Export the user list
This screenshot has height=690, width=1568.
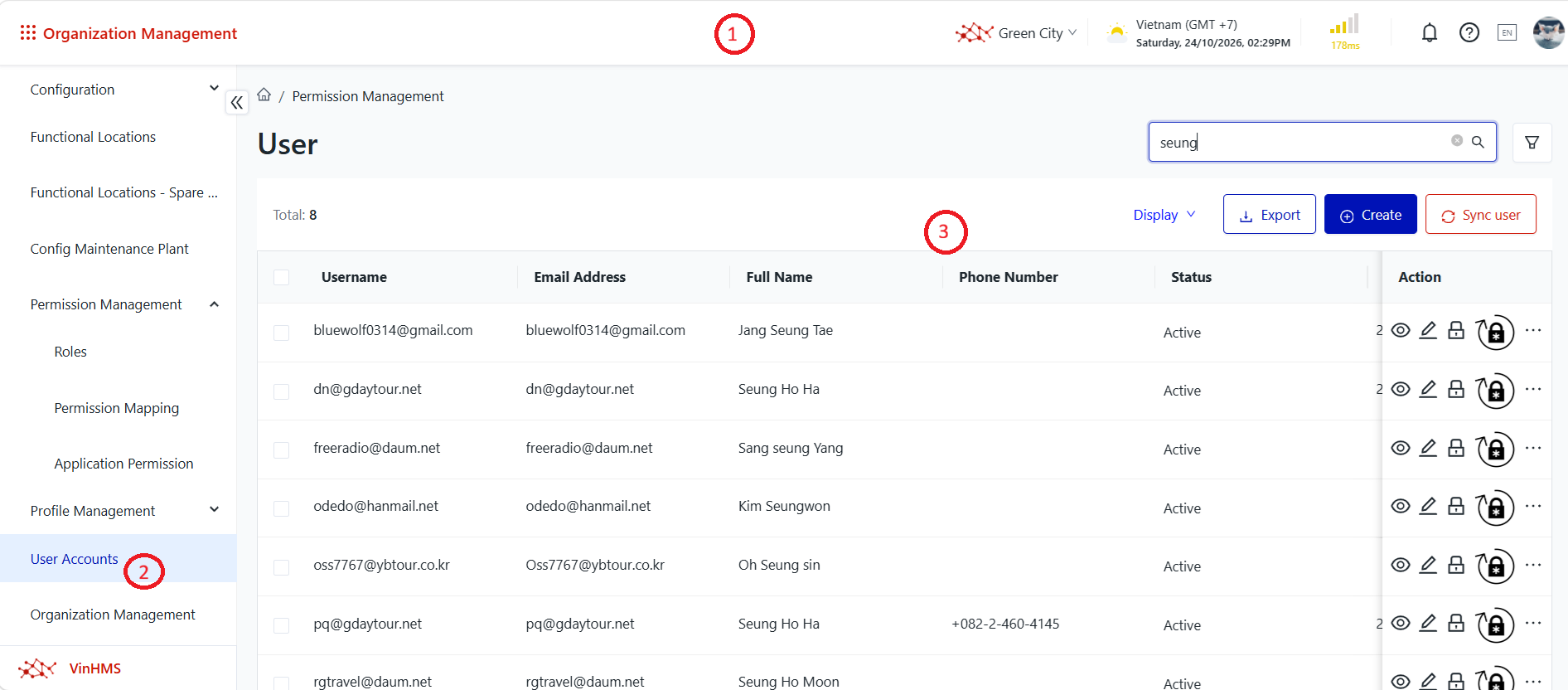coord(1270,214)
